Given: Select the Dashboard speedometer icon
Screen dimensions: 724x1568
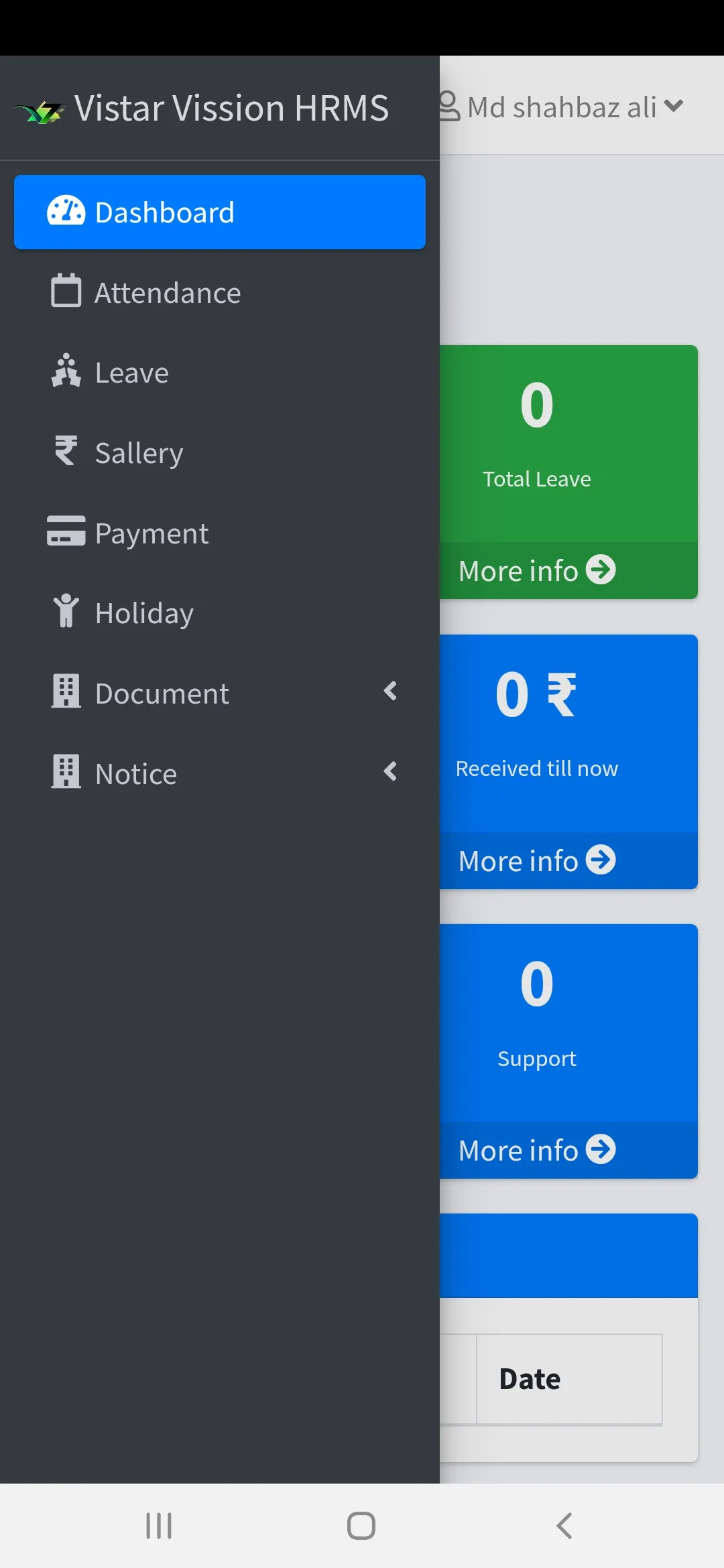Looking at the screenshot, I should point(66,212).
